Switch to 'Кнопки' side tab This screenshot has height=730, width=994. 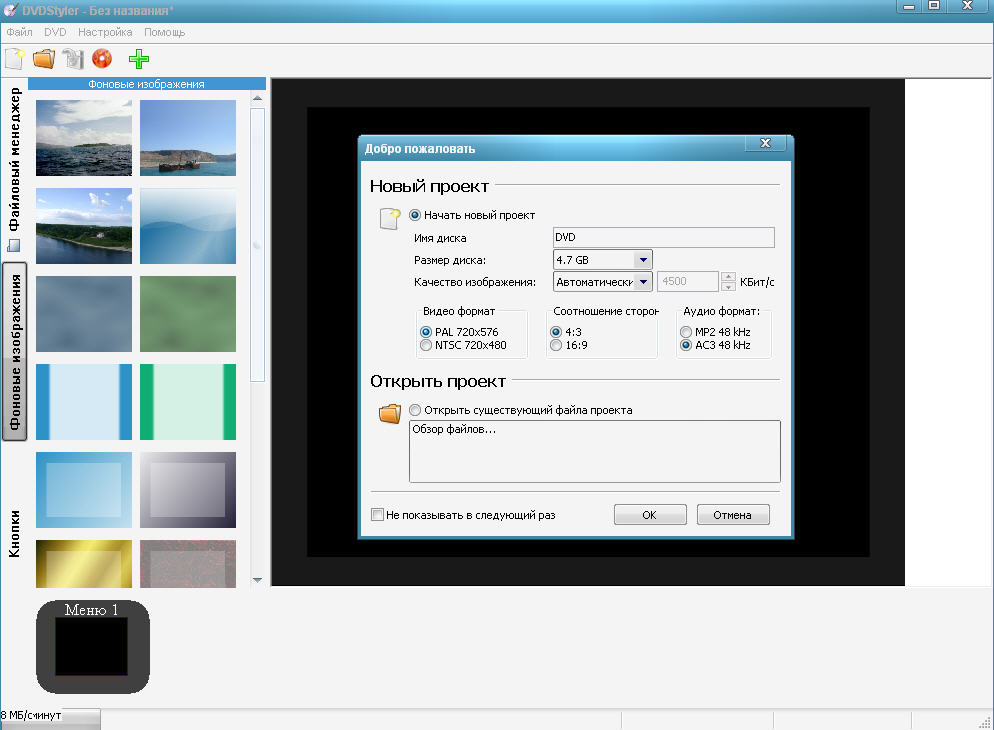point(14,534)
